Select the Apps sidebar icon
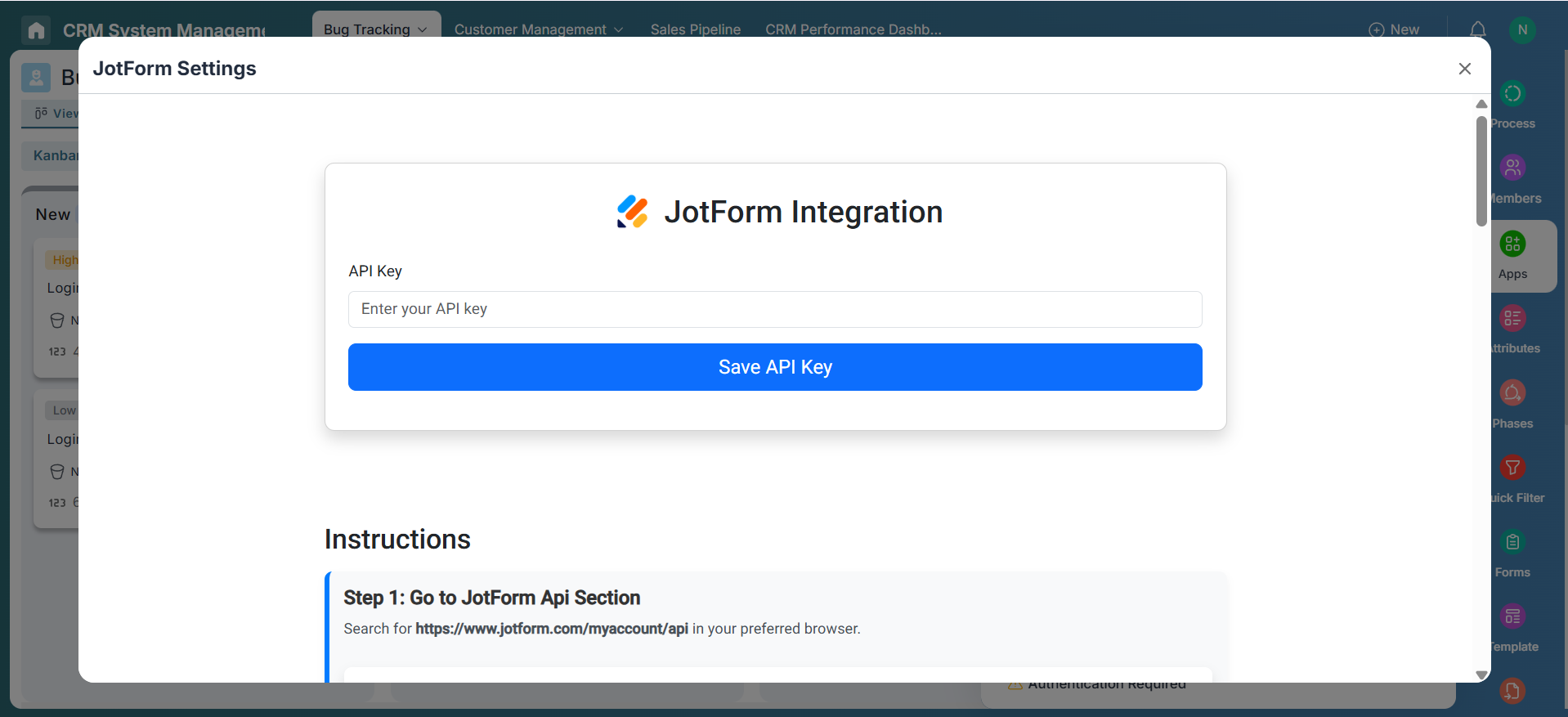 [x=1512, y=244]
